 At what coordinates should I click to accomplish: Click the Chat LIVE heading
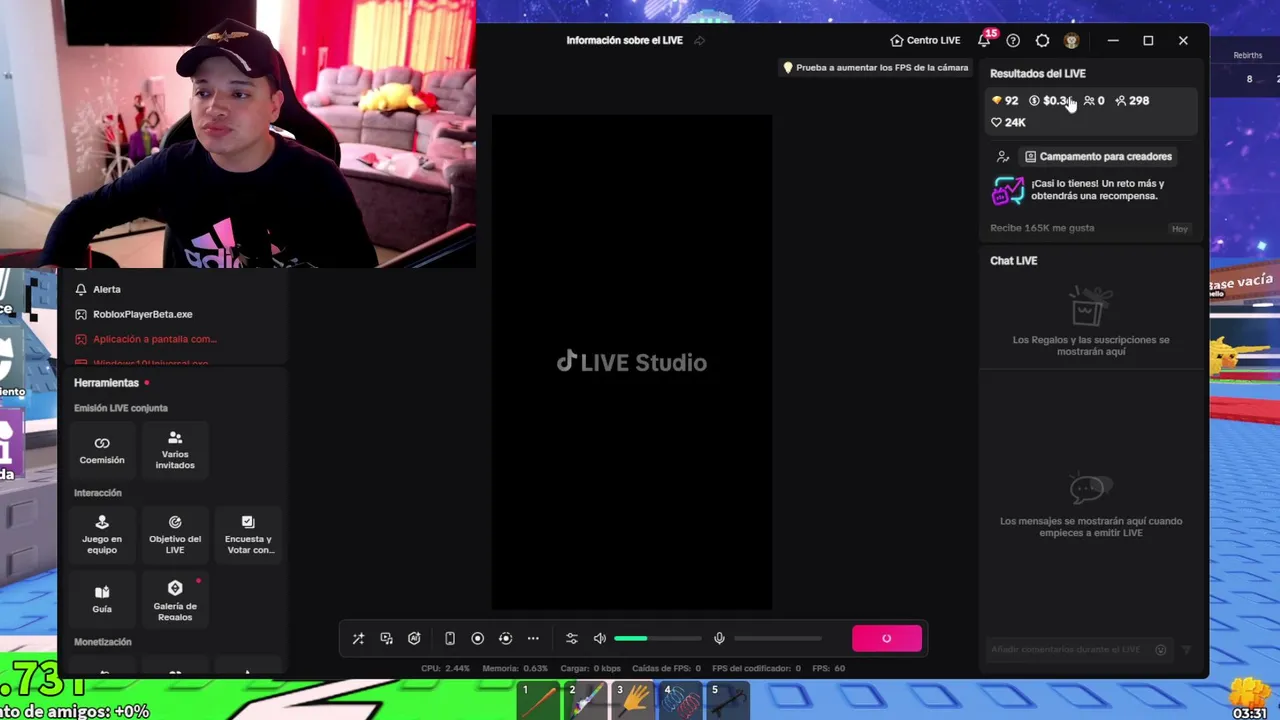[1013, 261]
